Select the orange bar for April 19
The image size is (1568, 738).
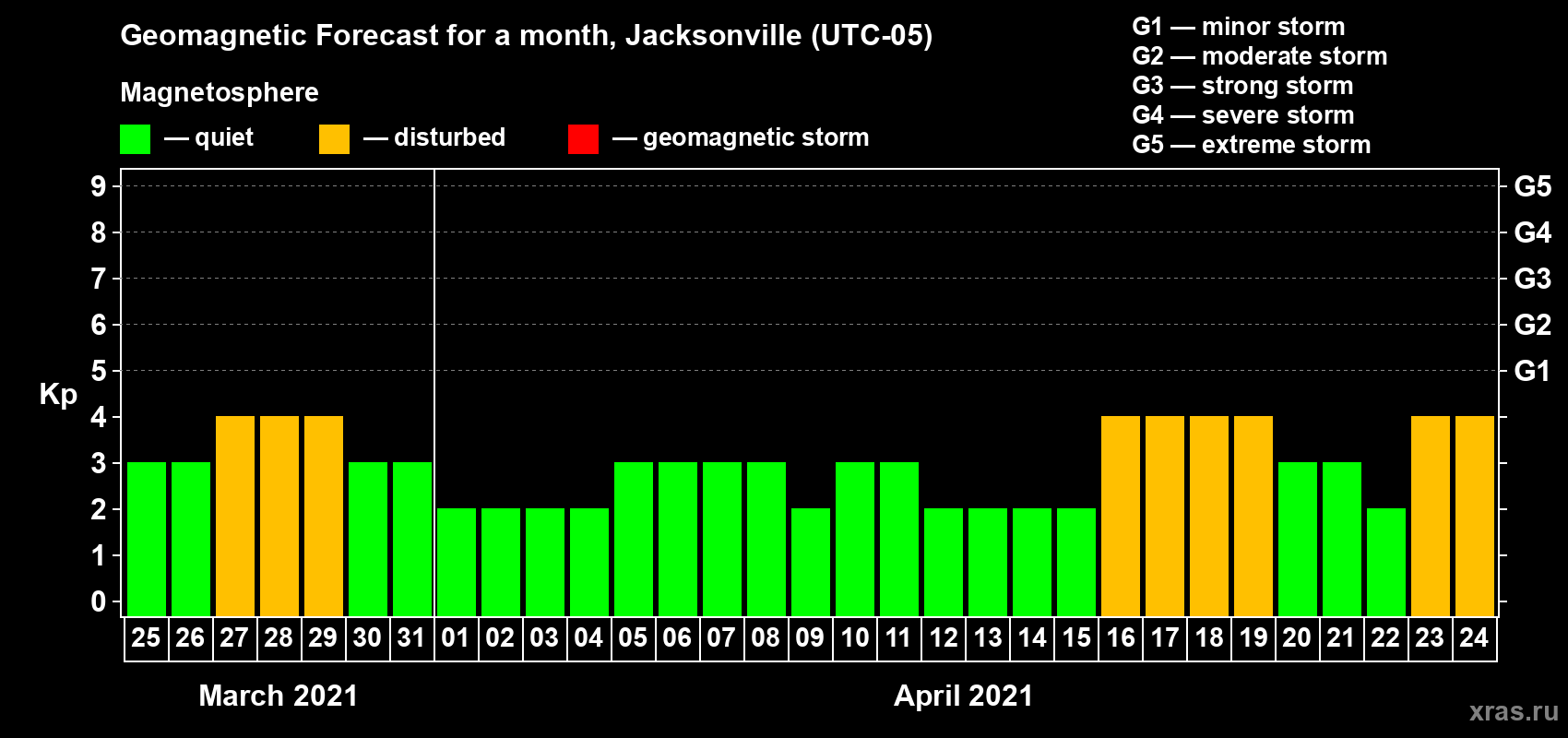pos(1253,516)
